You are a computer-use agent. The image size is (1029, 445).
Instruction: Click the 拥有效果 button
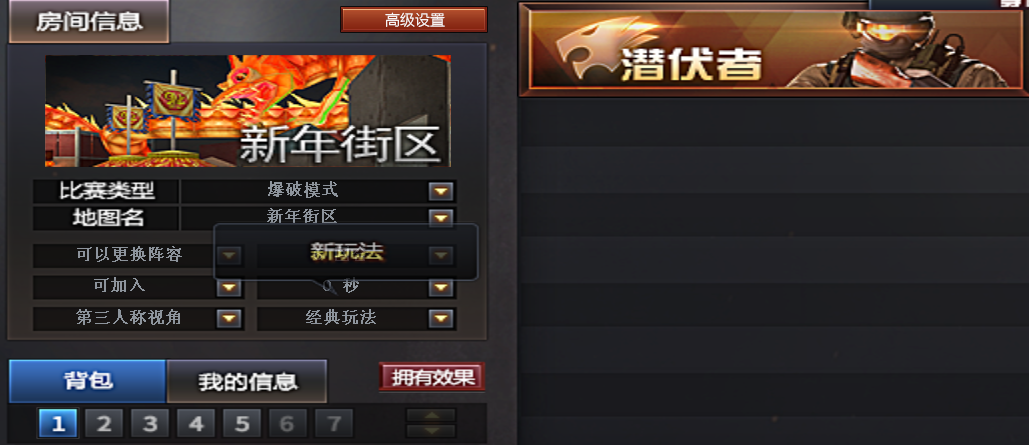(x=432, y=377)
